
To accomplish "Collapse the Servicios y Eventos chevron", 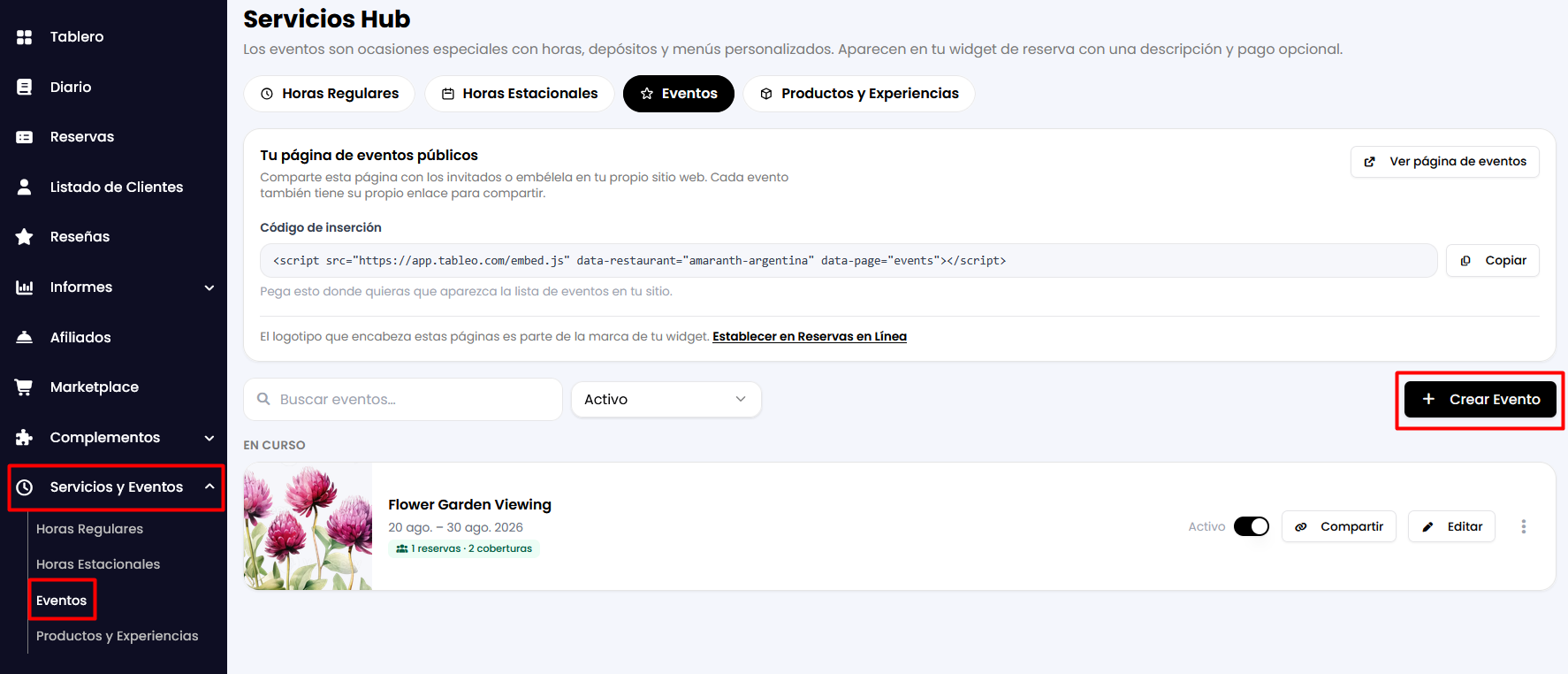I will pyautogui.click(x=209, y=486).
